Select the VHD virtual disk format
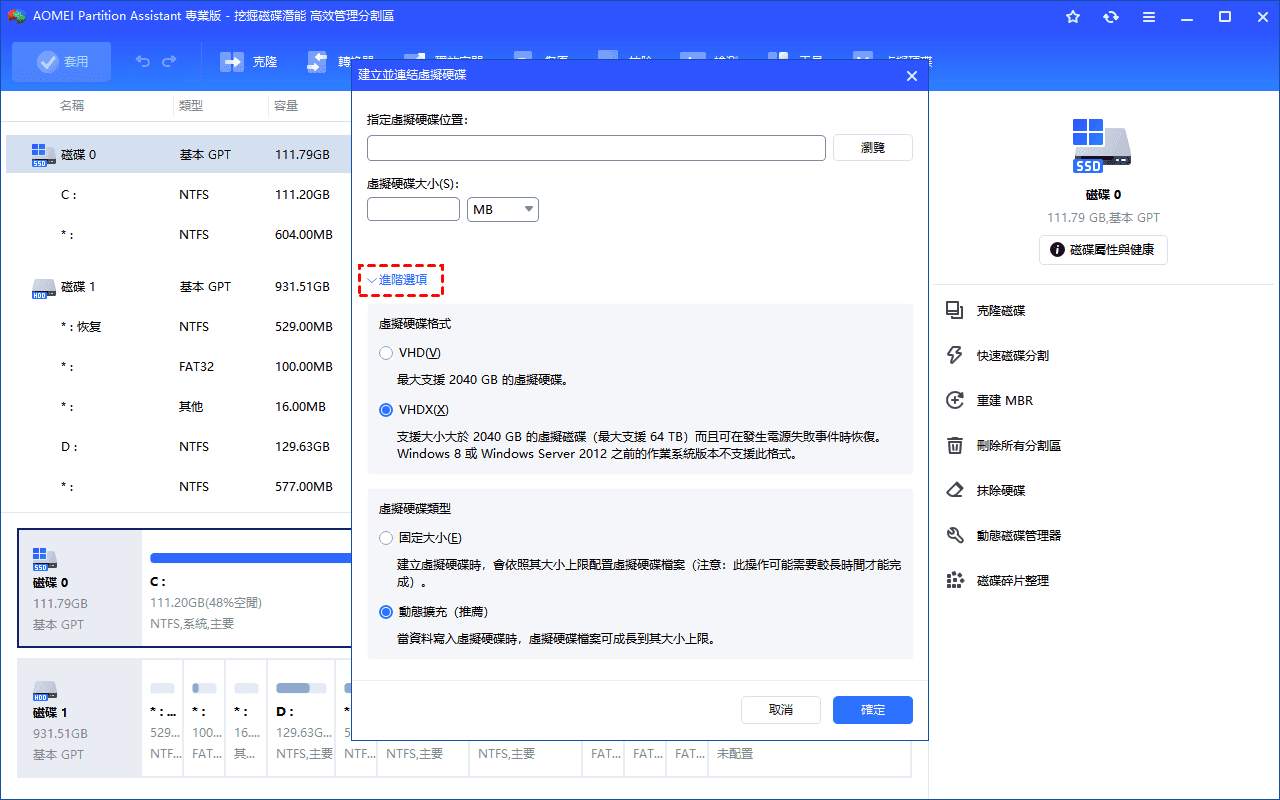Viewport: 1280px width, 800px height. click(x=386, y=353)
